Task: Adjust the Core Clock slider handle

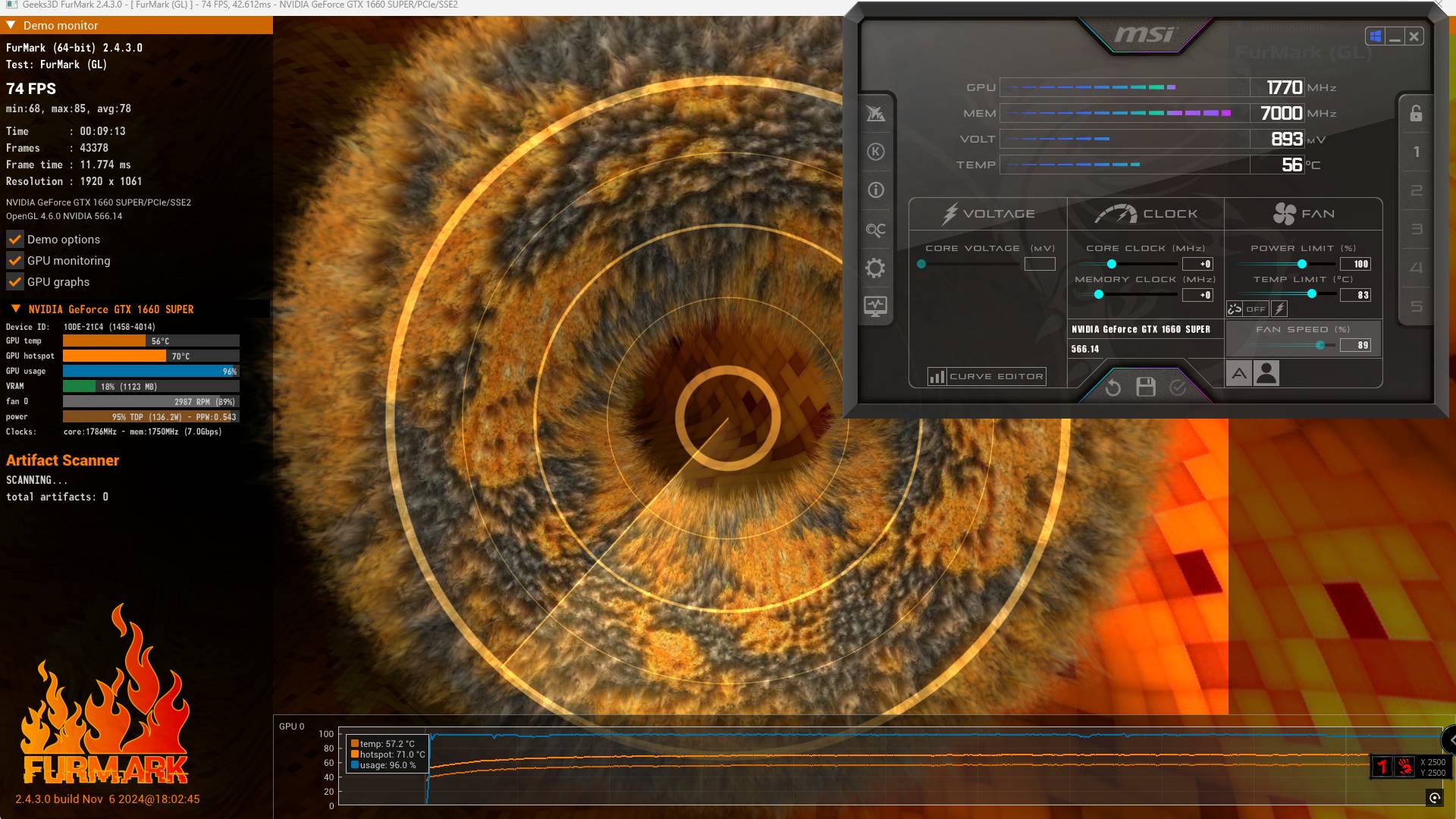Action: pos(1112,264)
